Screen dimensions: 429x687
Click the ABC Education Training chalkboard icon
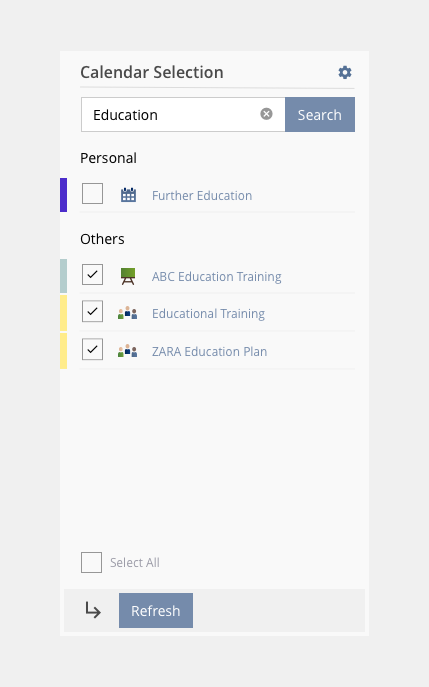click(128, 276)
